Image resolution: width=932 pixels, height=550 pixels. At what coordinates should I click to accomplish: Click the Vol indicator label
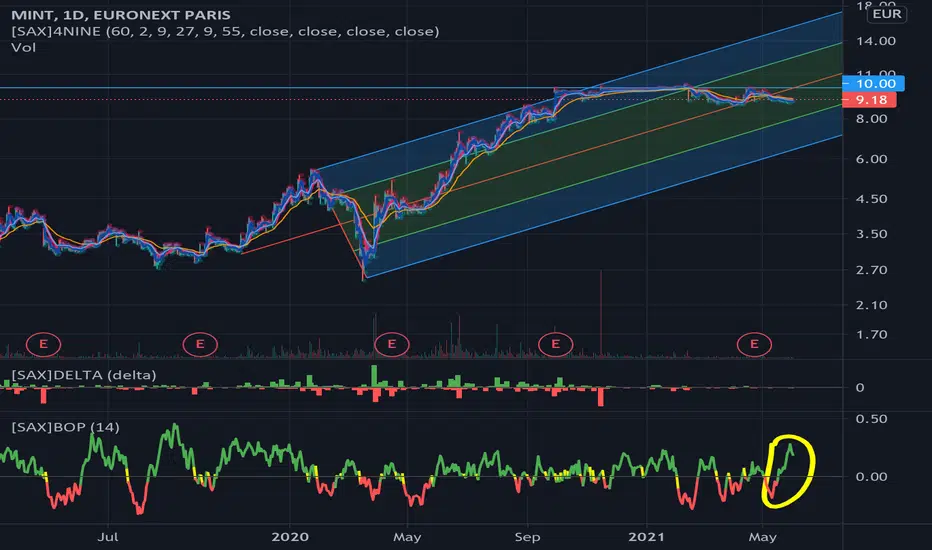[x=23, y=48]
